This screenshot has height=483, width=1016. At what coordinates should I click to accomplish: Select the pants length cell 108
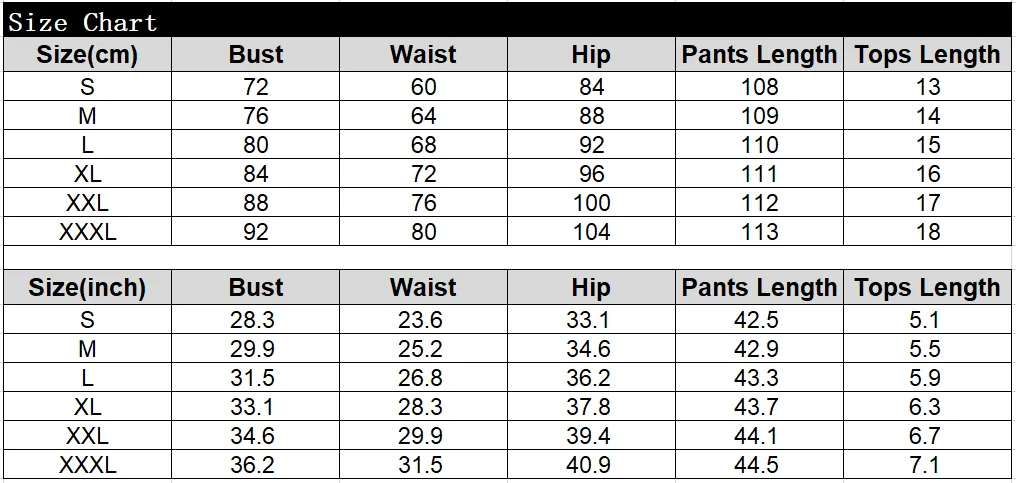[x=759, y=86]
